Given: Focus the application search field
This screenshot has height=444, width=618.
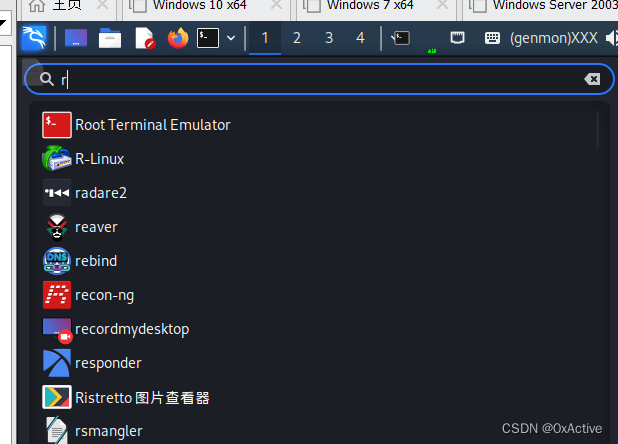Looking at the screenshot, I should coord(319,79).
